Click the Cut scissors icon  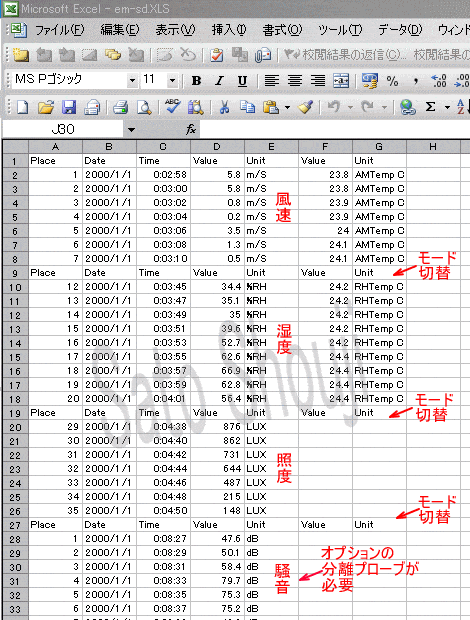[x=224, y=107]
